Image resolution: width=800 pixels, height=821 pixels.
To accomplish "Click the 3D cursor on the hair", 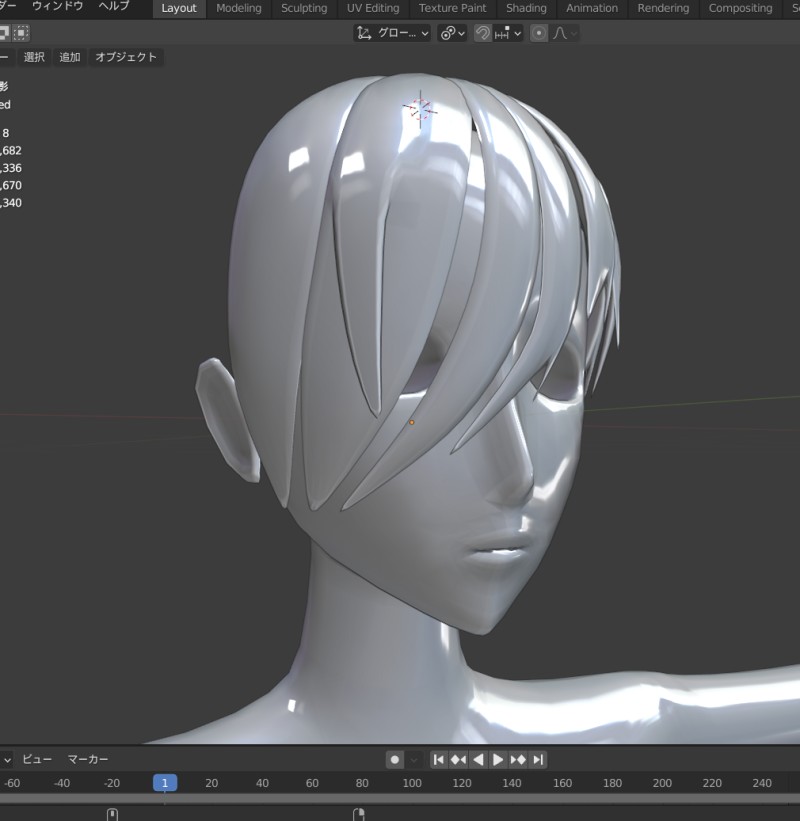I will tap(419, 109).
